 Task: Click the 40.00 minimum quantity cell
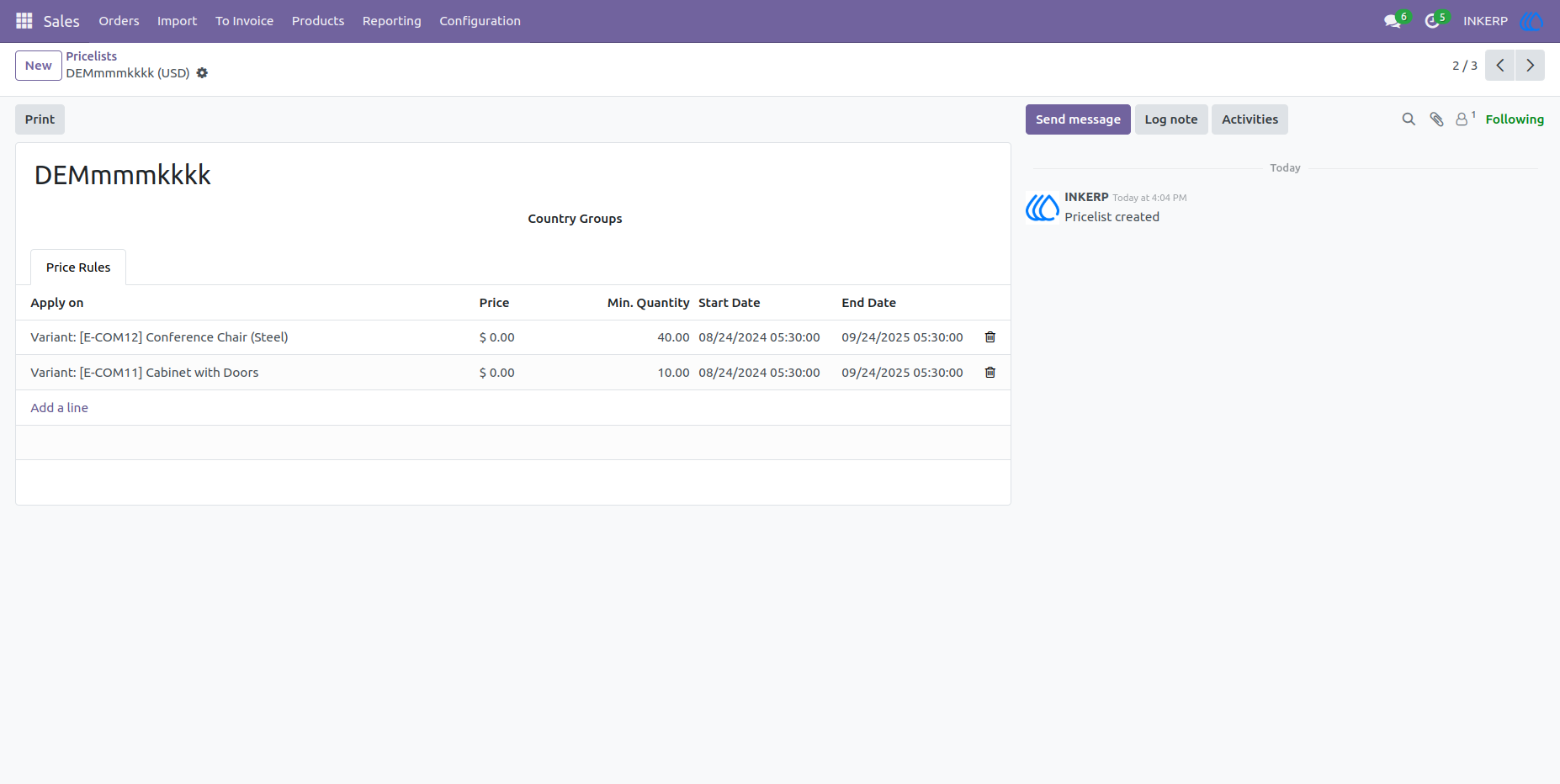(x=673, y=337)
